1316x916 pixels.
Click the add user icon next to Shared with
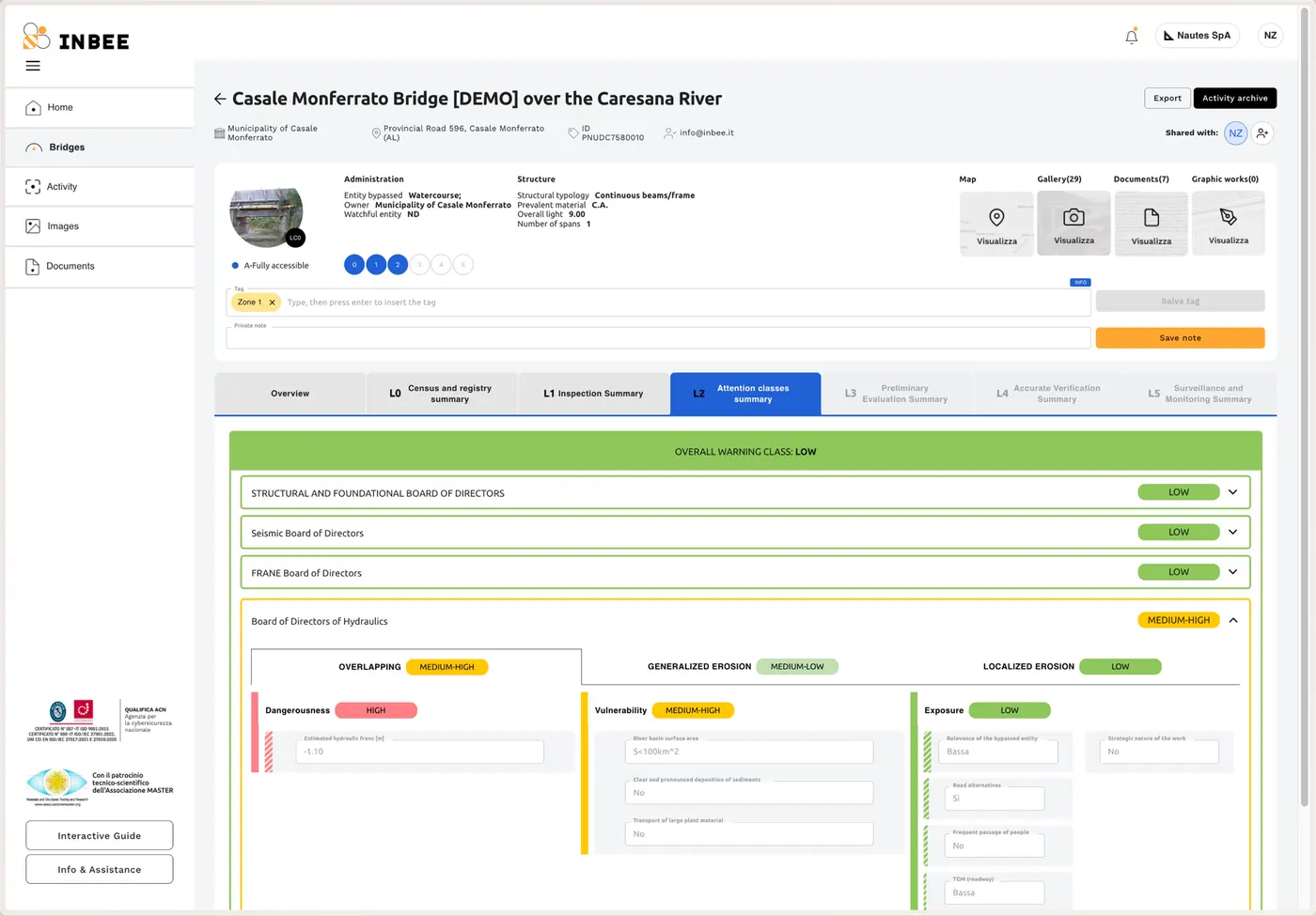[1262, 133]
